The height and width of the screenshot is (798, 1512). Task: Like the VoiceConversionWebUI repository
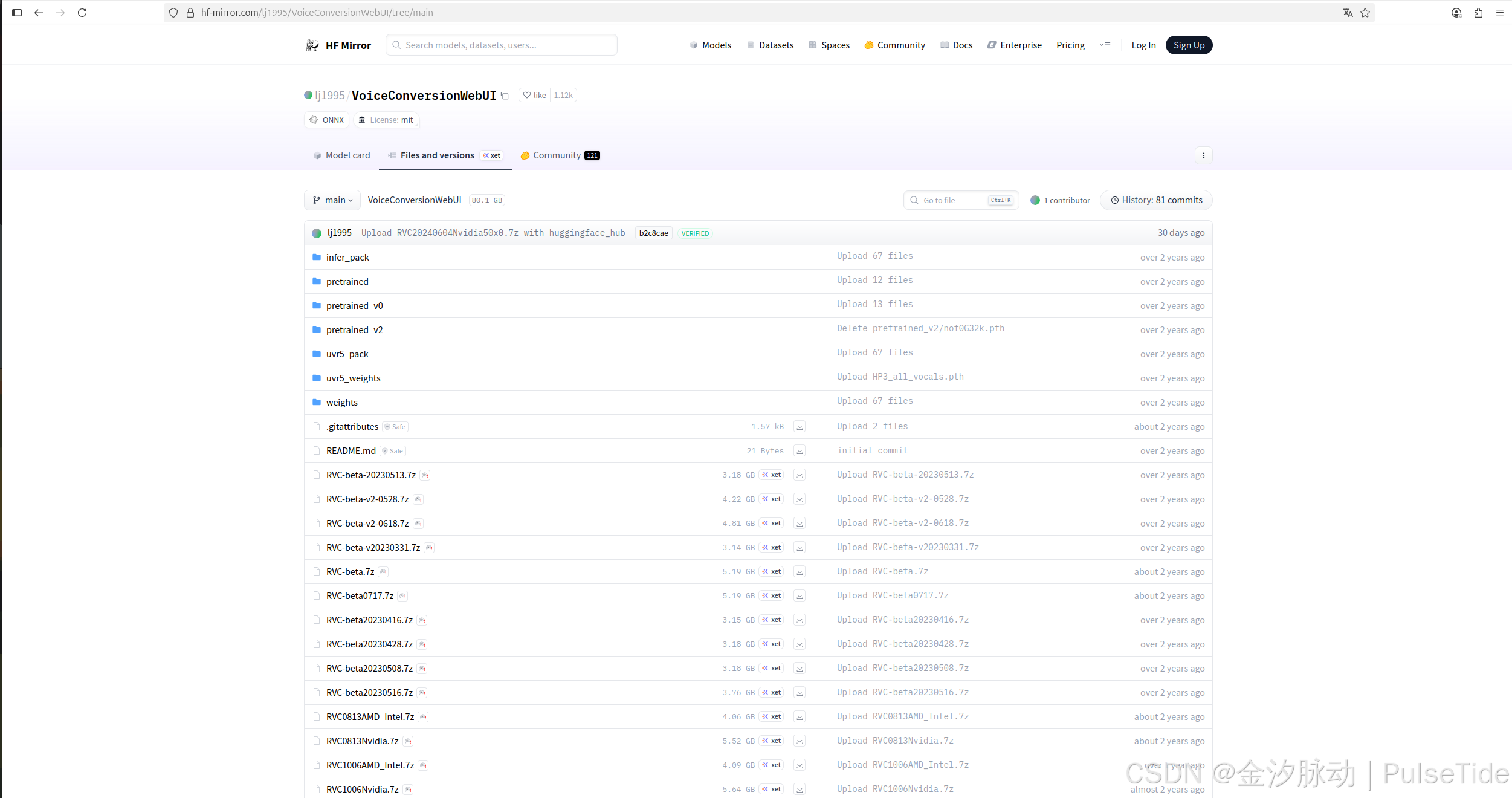point(535,95)
